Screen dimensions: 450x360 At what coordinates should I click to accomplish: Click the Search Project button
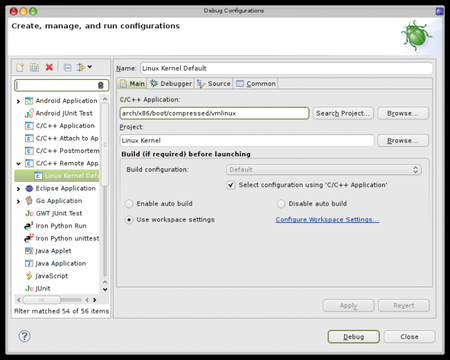click(x=343, y=113)
